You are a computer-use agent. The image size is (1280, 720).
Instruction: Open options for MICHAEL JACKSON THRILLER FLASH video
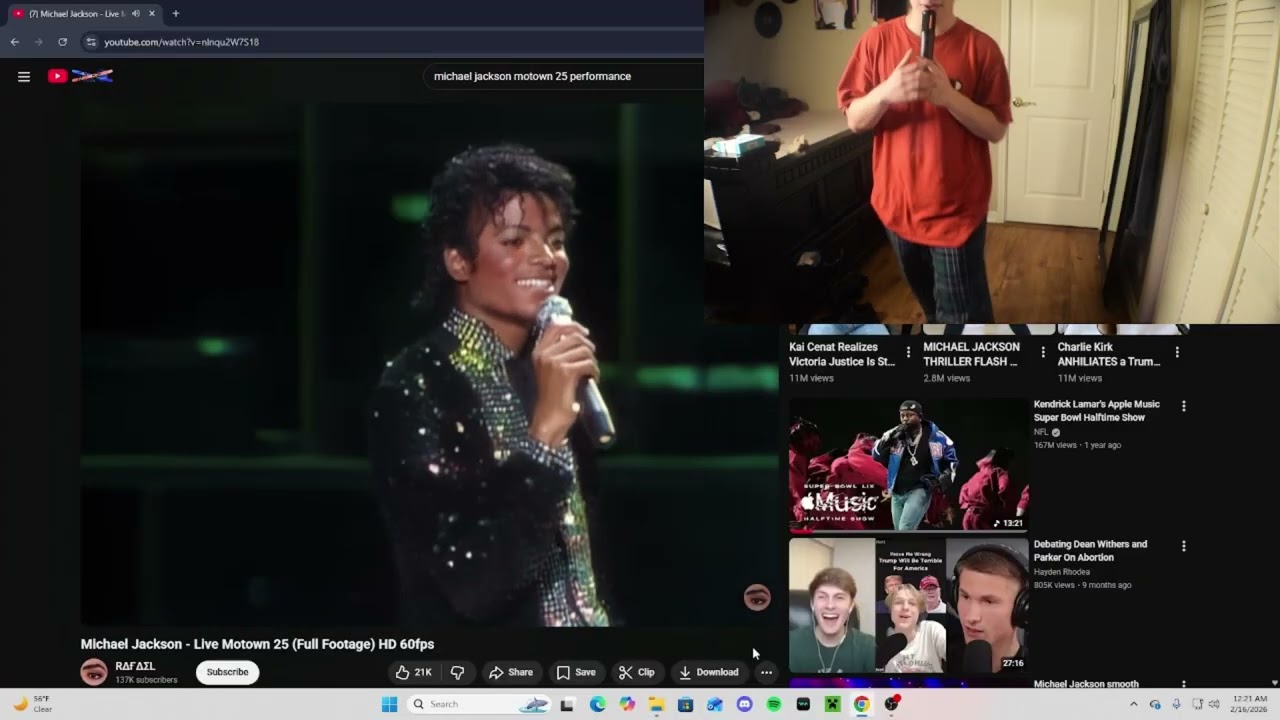[x=1043, y=352]
